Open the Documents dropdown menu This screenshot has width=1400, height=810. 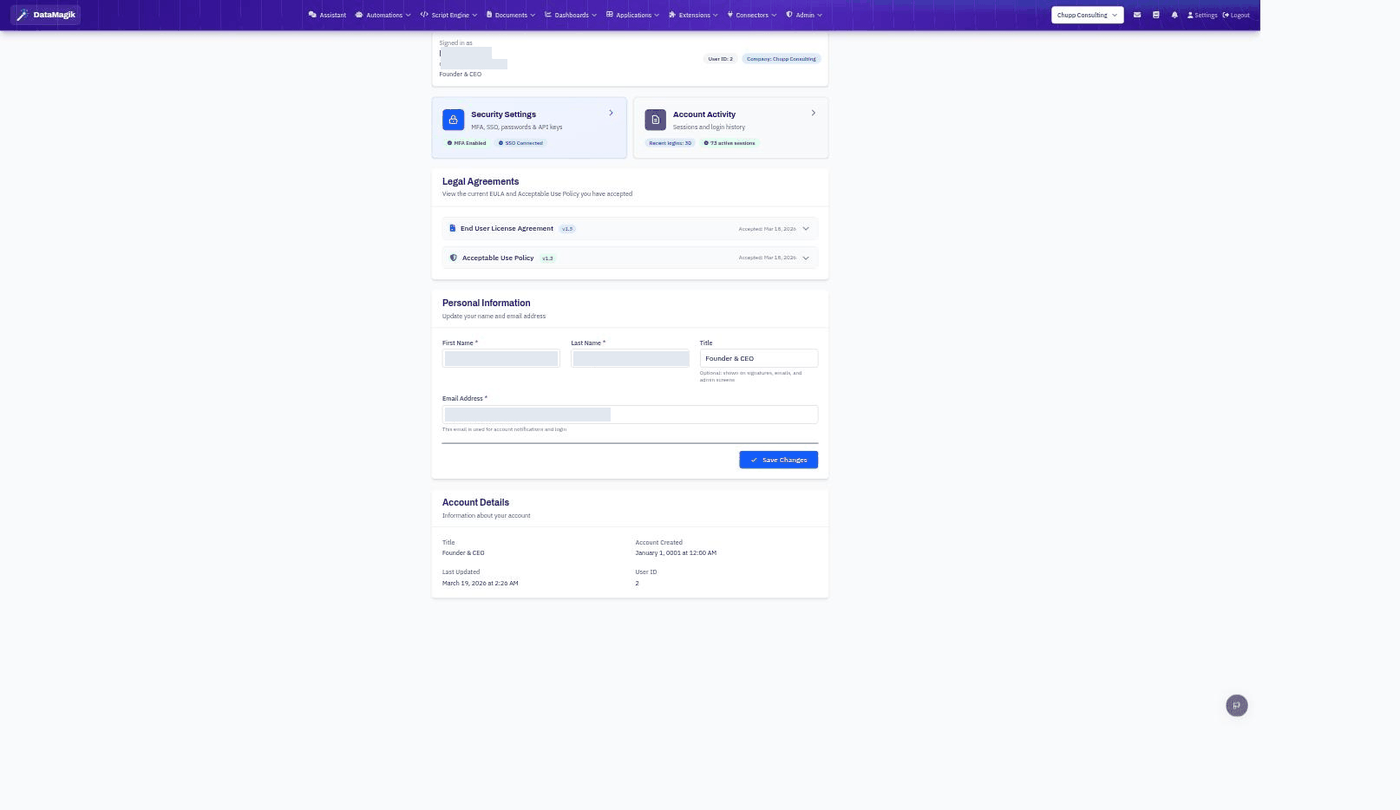tap(510, 15)
